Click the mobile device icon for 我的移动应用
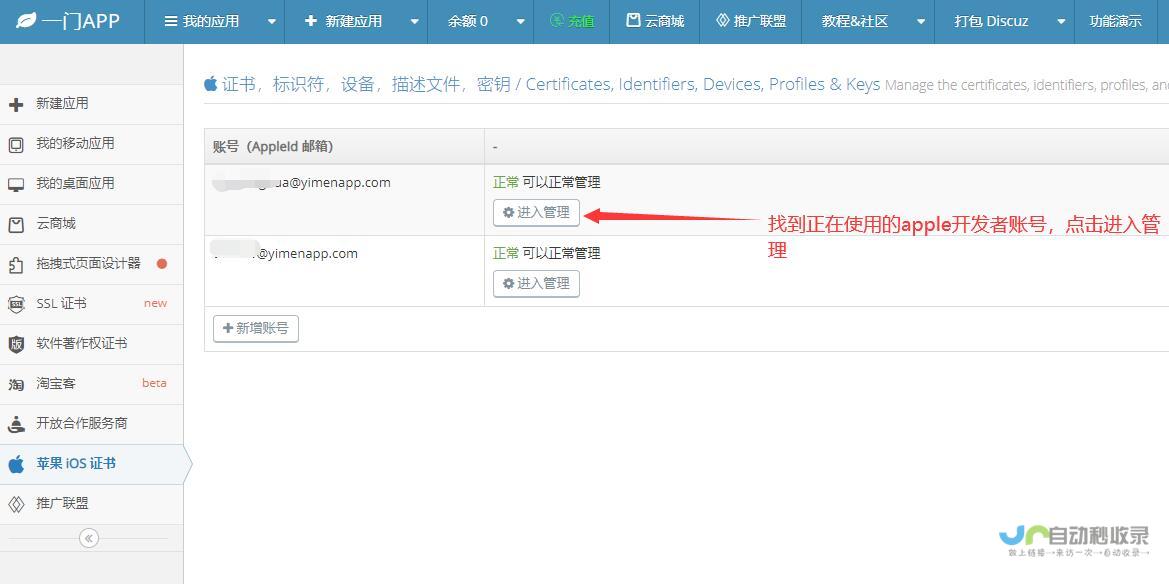The image size is (1169, 584). click(16, 145)
